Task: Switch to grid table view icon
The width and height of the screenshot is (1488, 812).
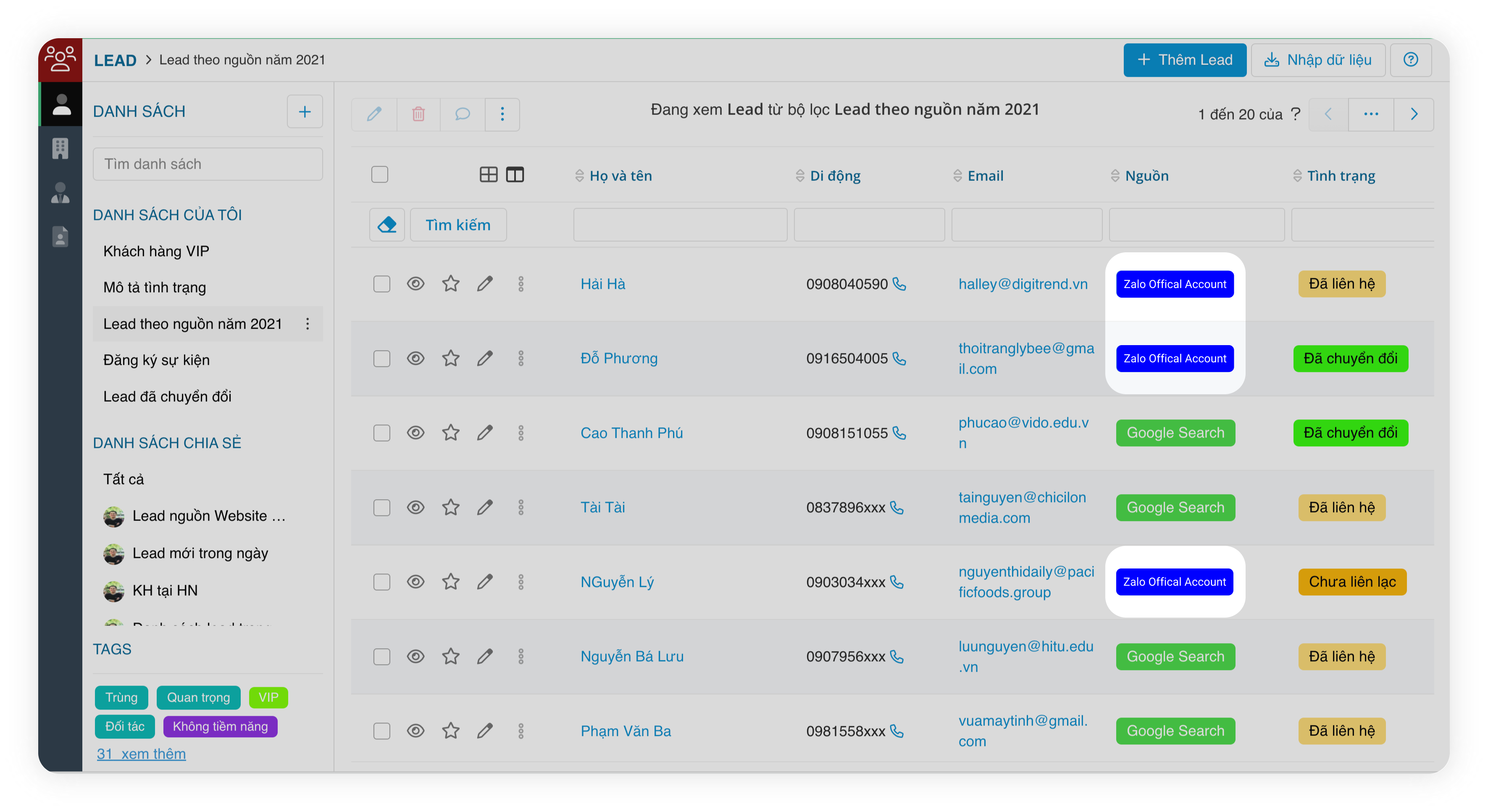Action: pos(488,174)
